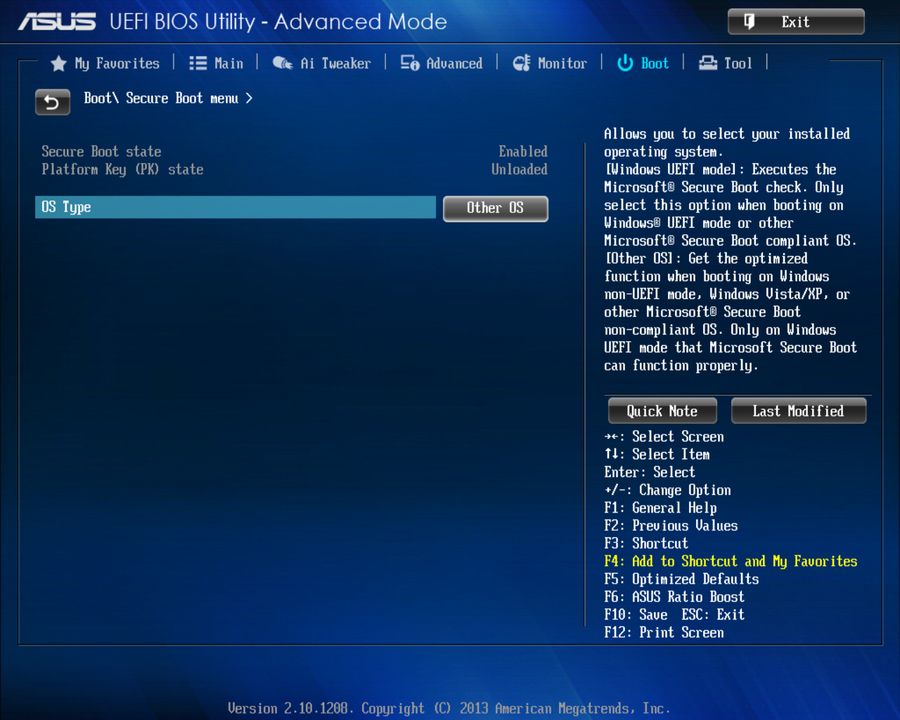Click the Last Modified button

(798, 410)
